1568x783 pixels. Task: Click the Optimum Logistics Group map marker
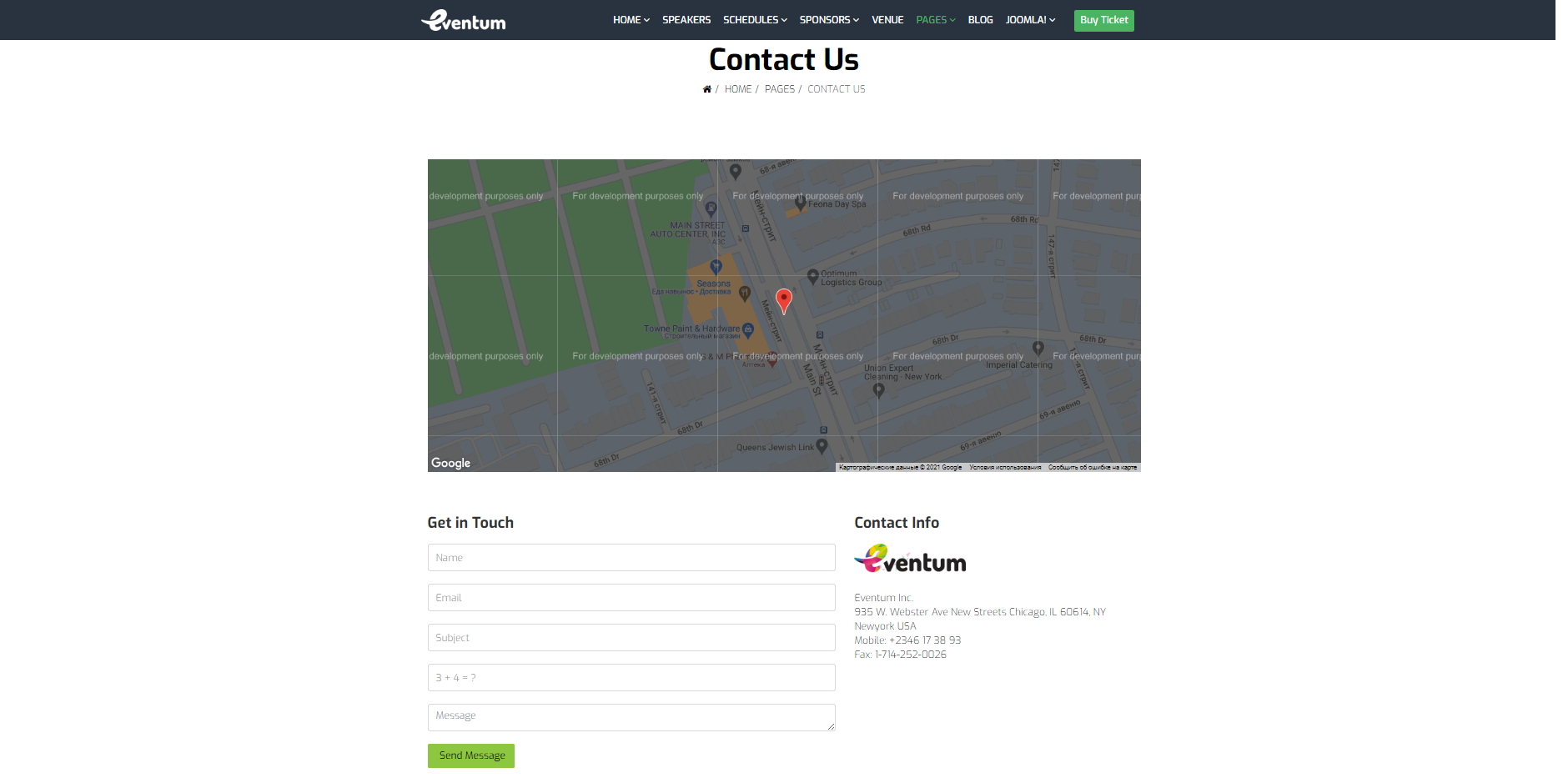tap(812, 277)
